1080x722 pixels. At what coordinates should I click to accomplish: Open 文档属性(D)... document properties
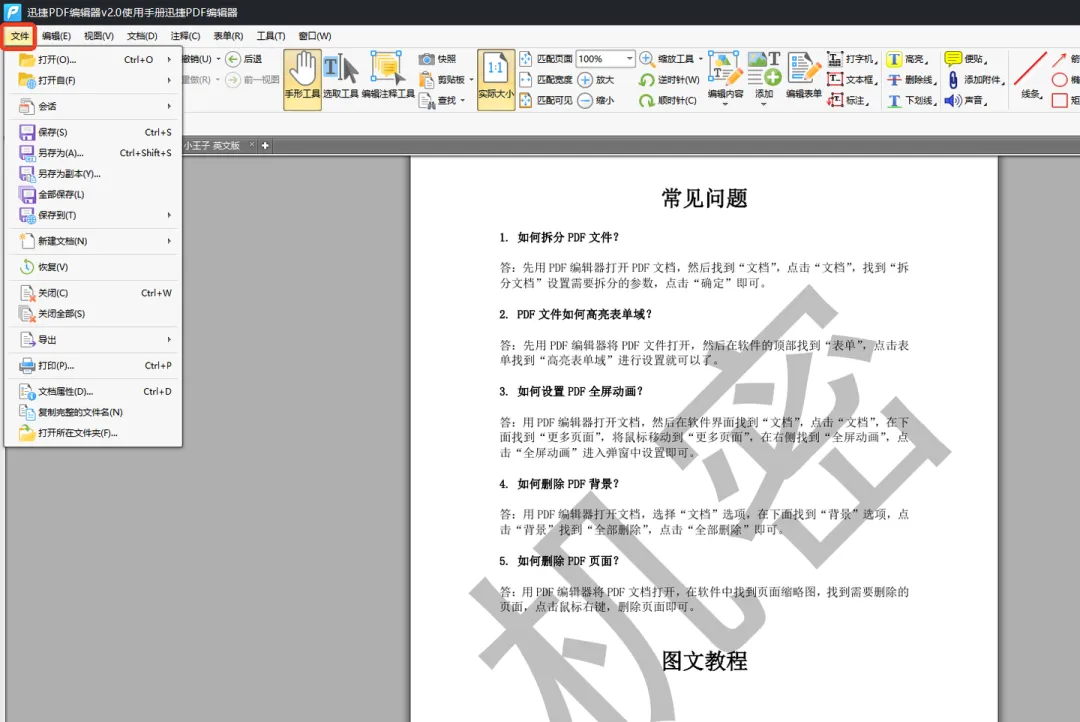94,391
